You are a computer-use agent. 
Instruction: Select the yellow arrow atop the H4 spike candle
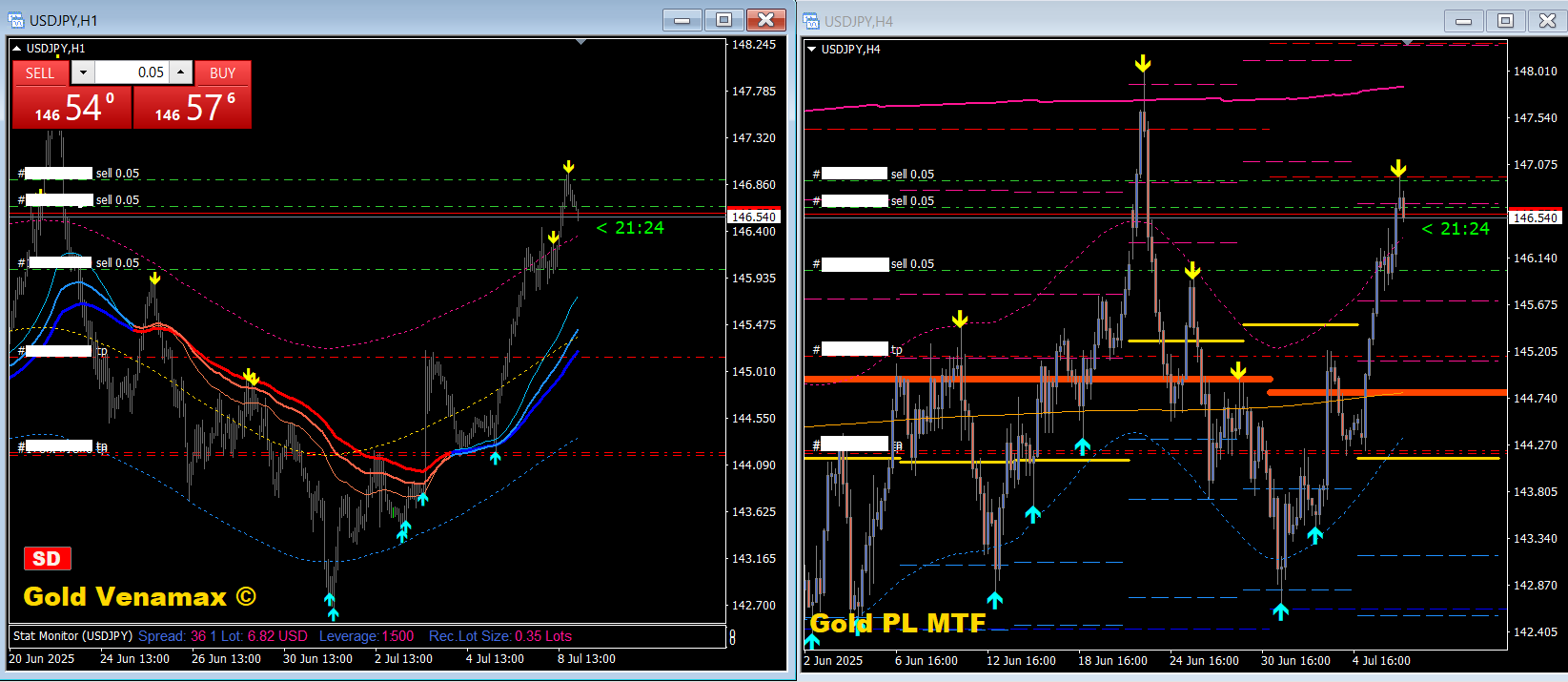point(1143,64)
